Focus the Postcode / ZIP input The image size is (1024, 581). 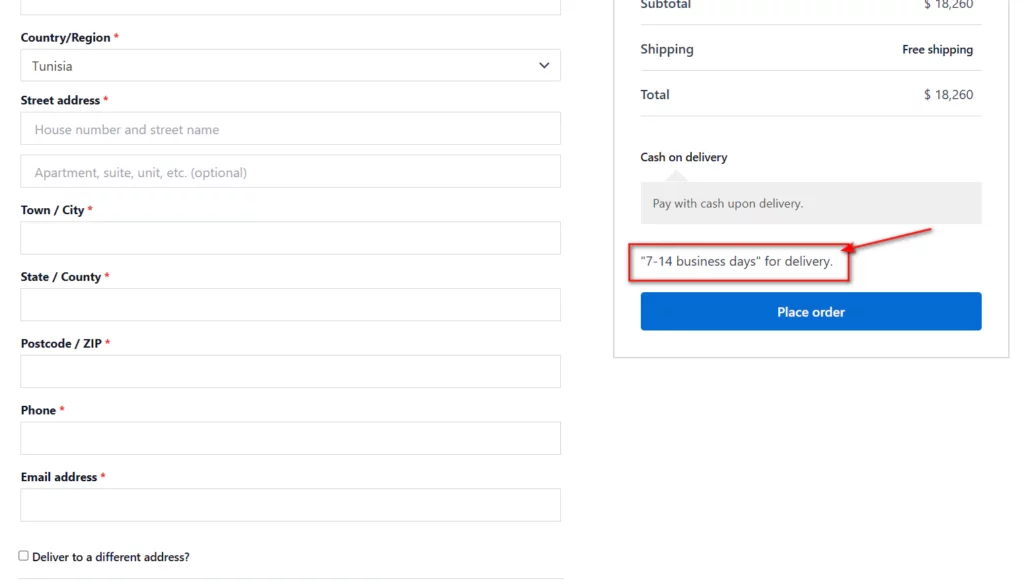point(290,371)
